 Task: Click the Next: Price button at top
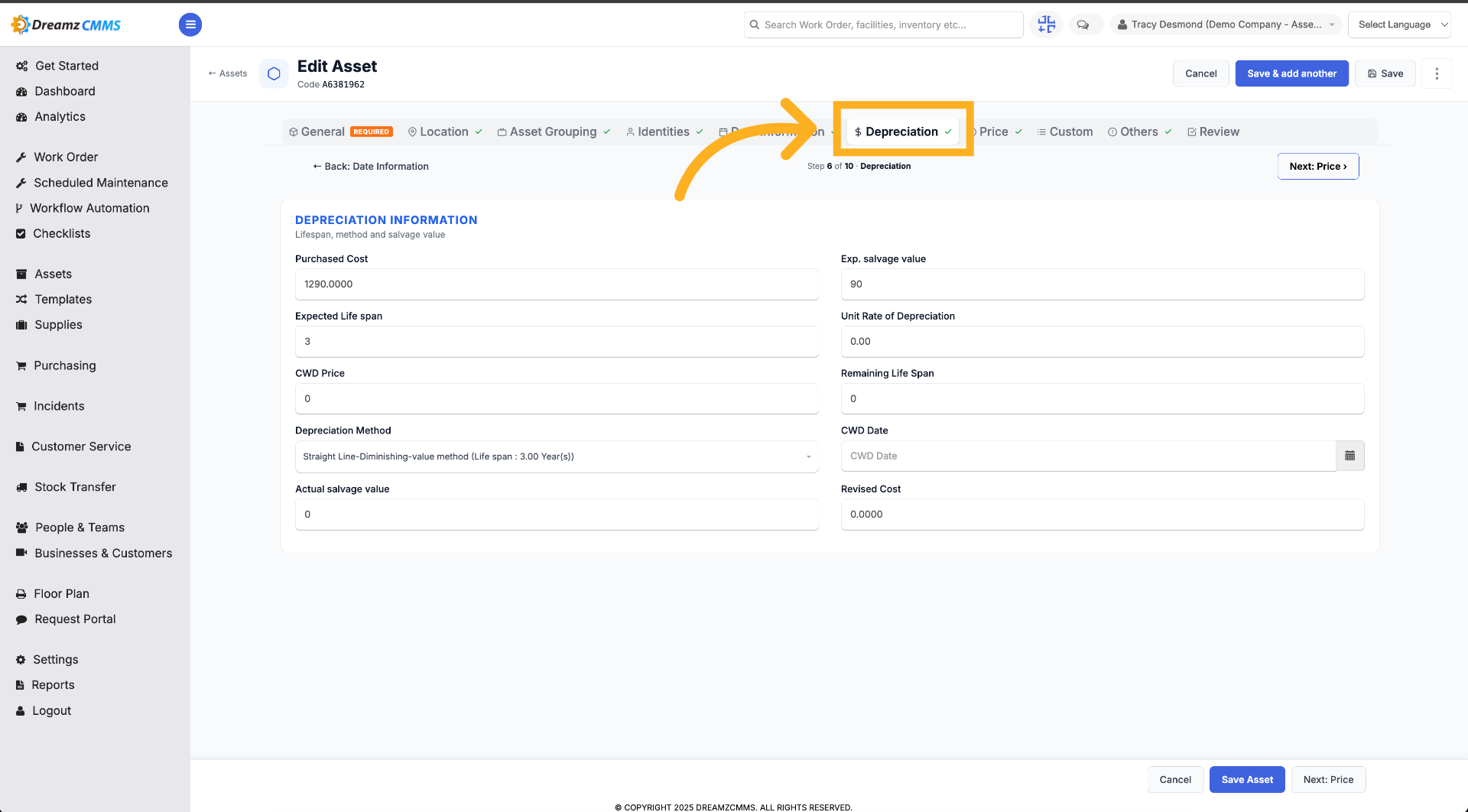[x=1317, y=166]
